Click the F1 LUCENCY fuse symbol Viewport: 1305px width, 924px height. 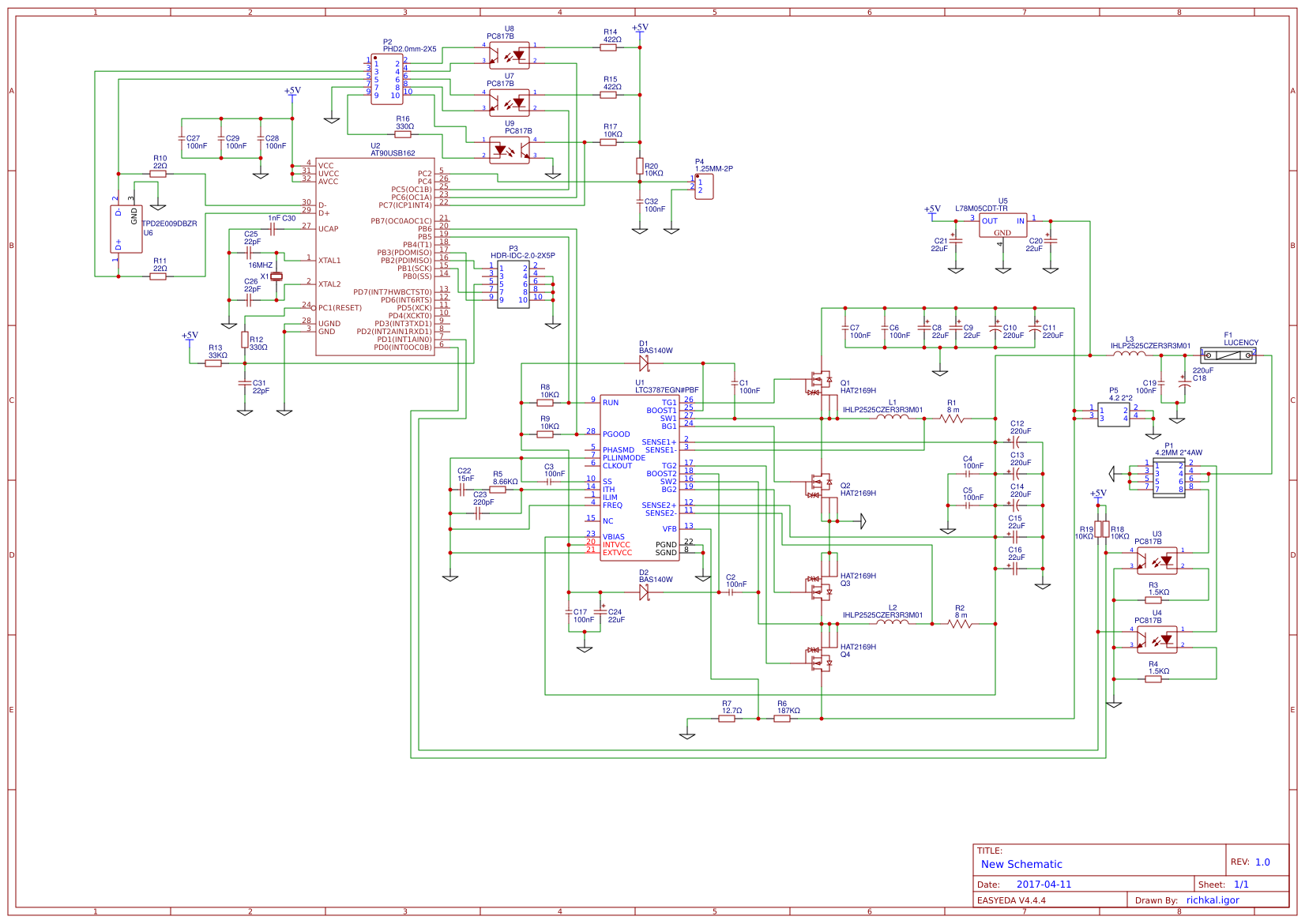coord(1228,355)
